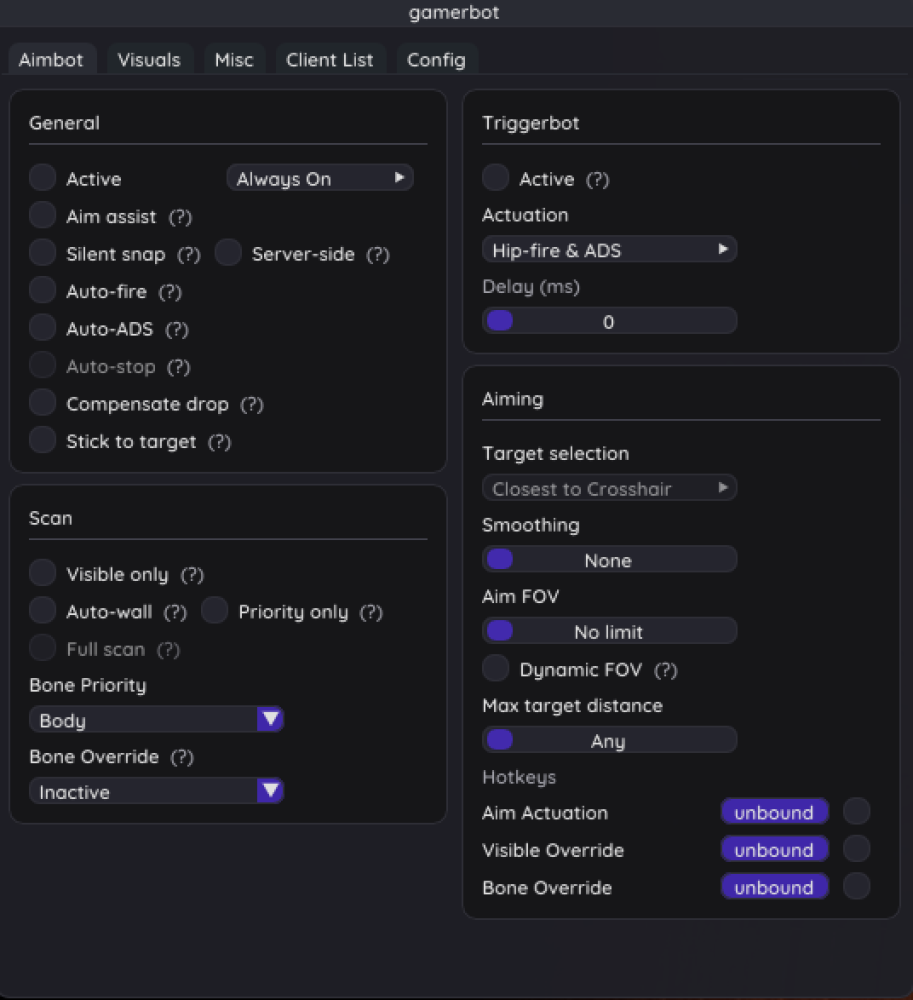
Task: Click the help icon beside Silent snap
Action: pos(189,255)
